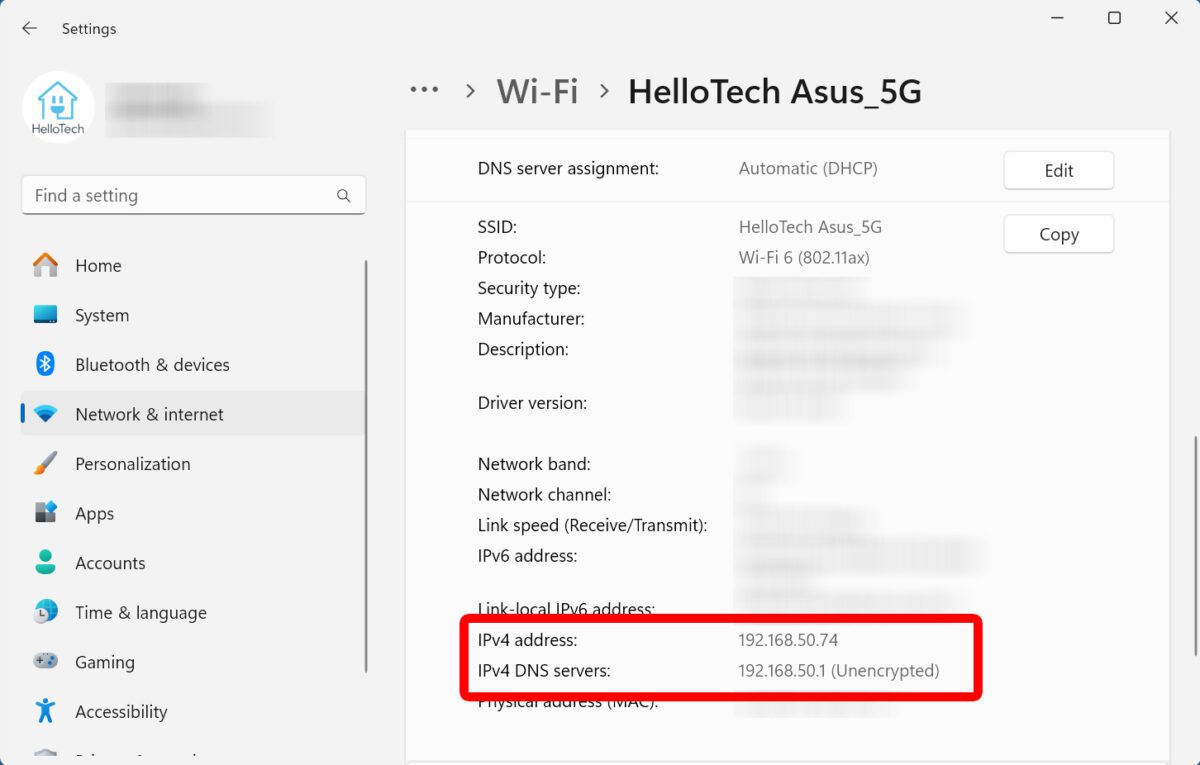The image size is (1200, 765).
Task: Open Personalization via its brush icon
Action: (45, 463)
